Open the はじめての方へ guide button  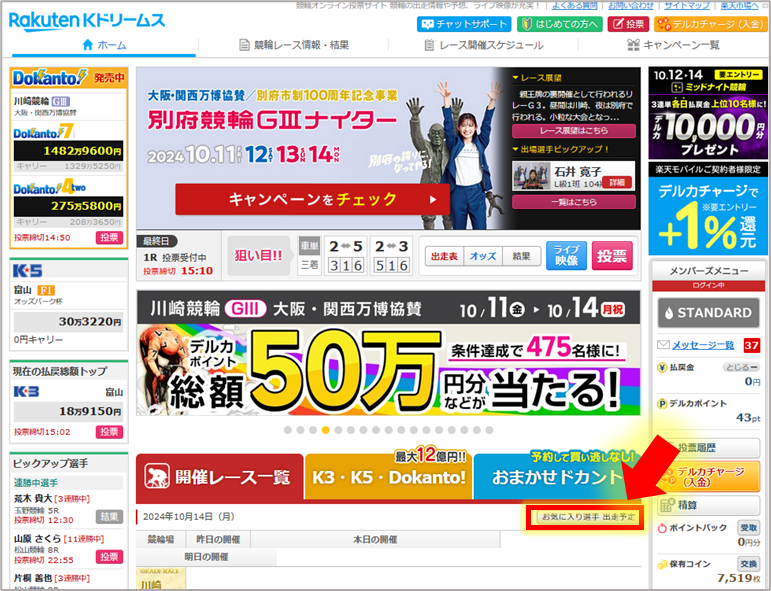[x=560, y=24]
